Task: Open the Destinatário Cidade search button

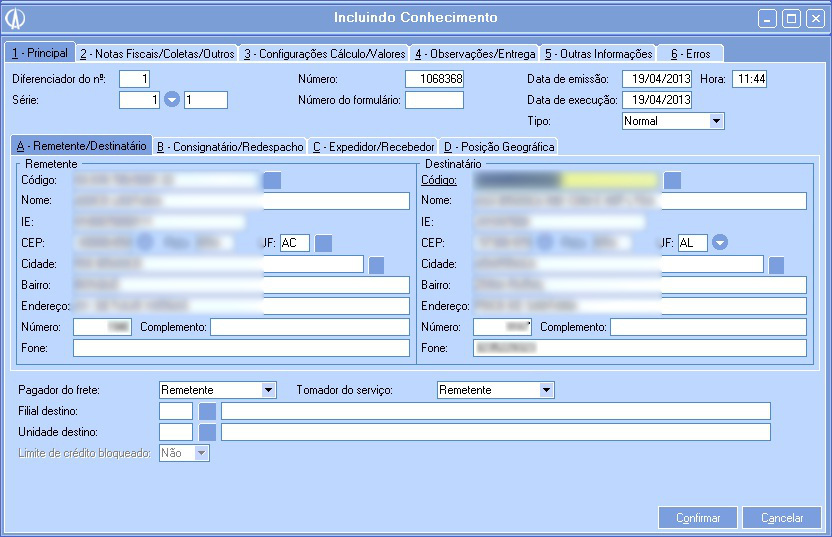Action: [x=776, y=265]
